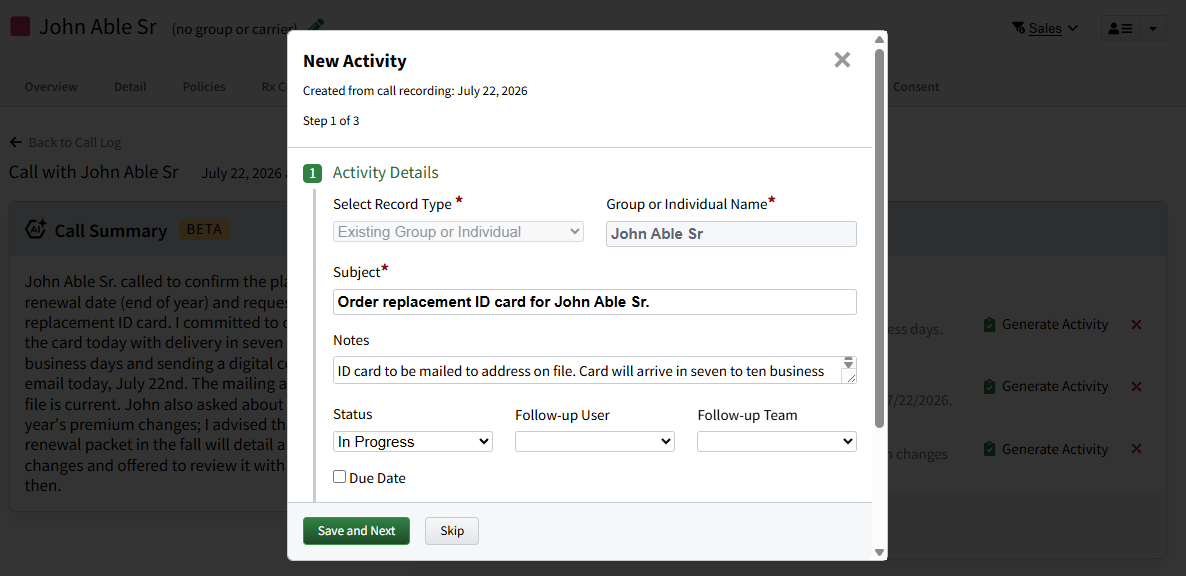1186x576 pixels.
Task: Click the BETA badge
Action: pos(203,229)
